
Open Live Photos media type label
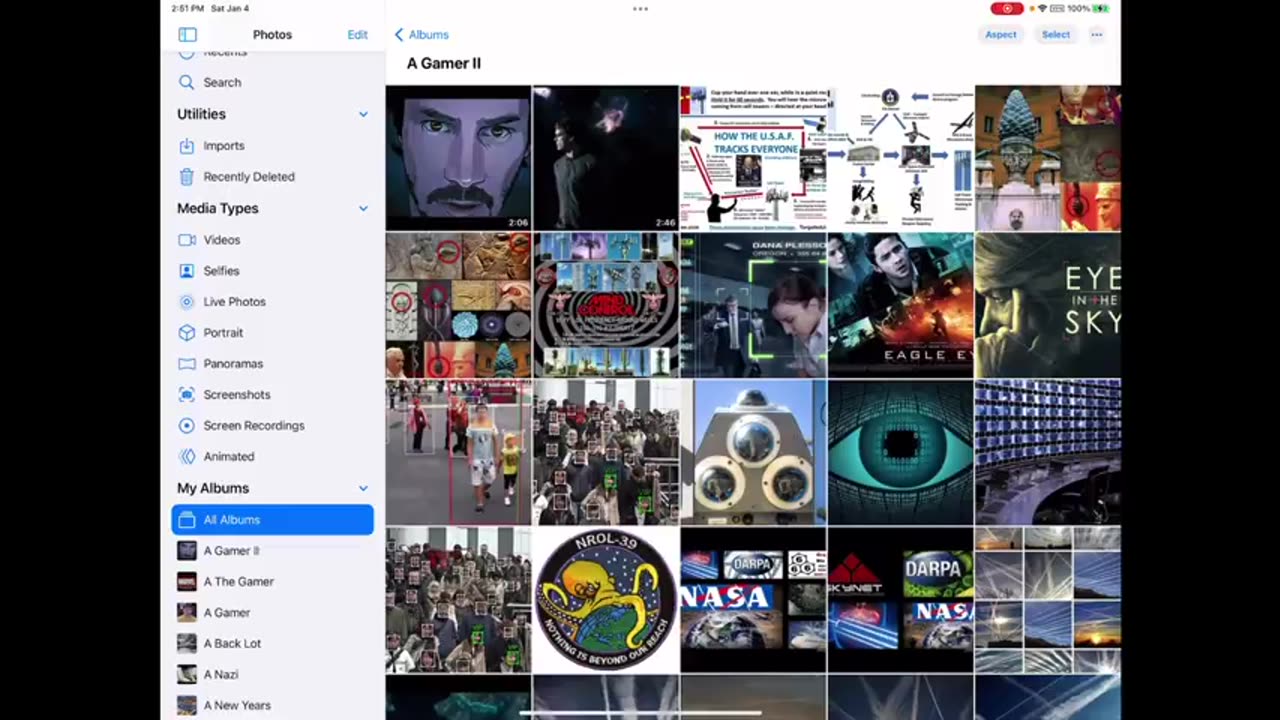click(234, 301)
